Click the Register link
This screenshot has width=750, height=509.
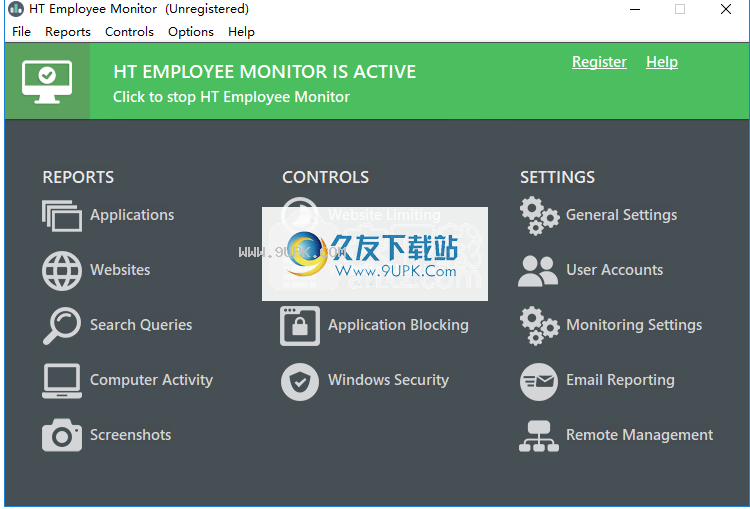tap(599, 62)
